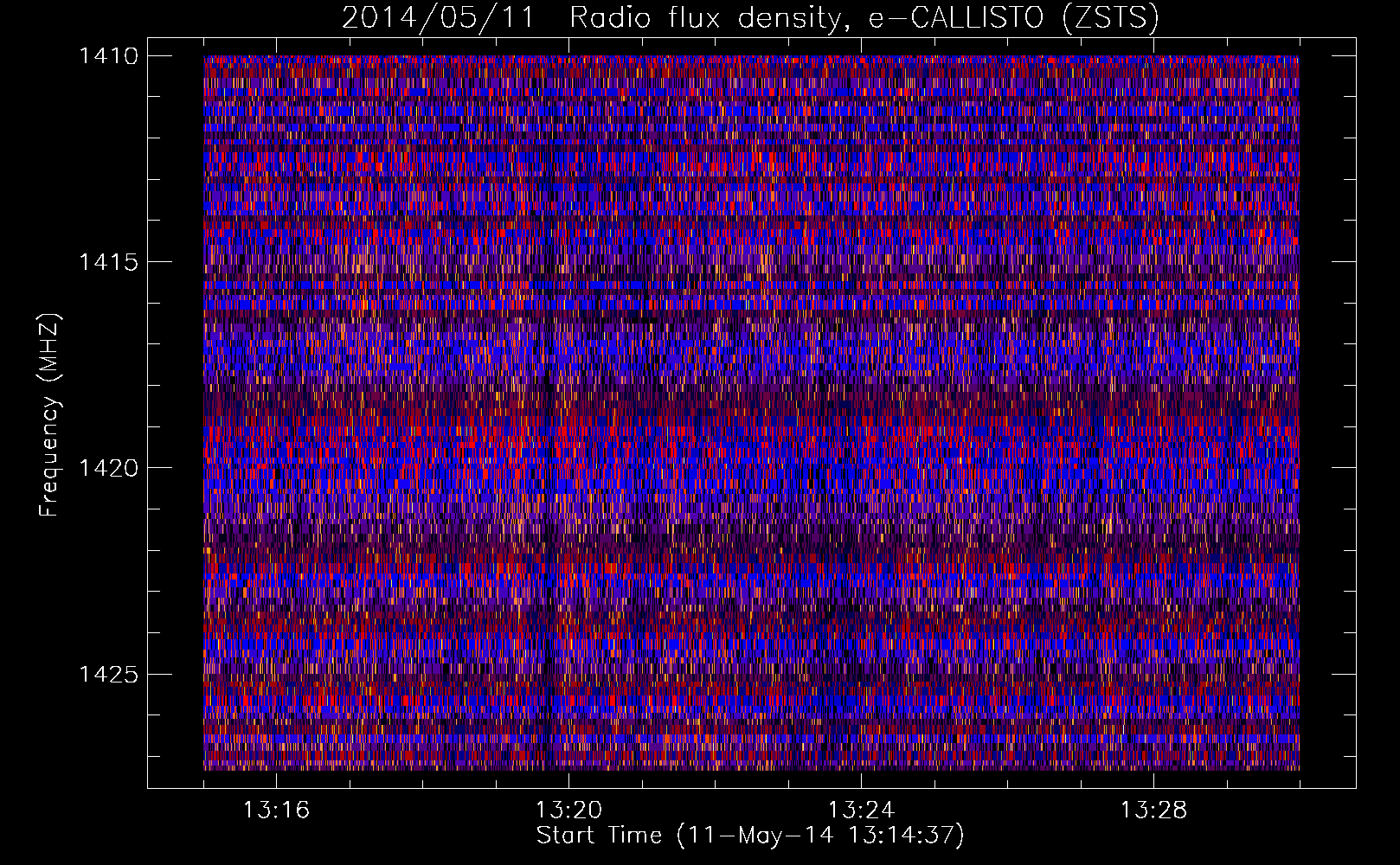
Task: Select the 1410 frequency tick label
Action: pos(108,55)
